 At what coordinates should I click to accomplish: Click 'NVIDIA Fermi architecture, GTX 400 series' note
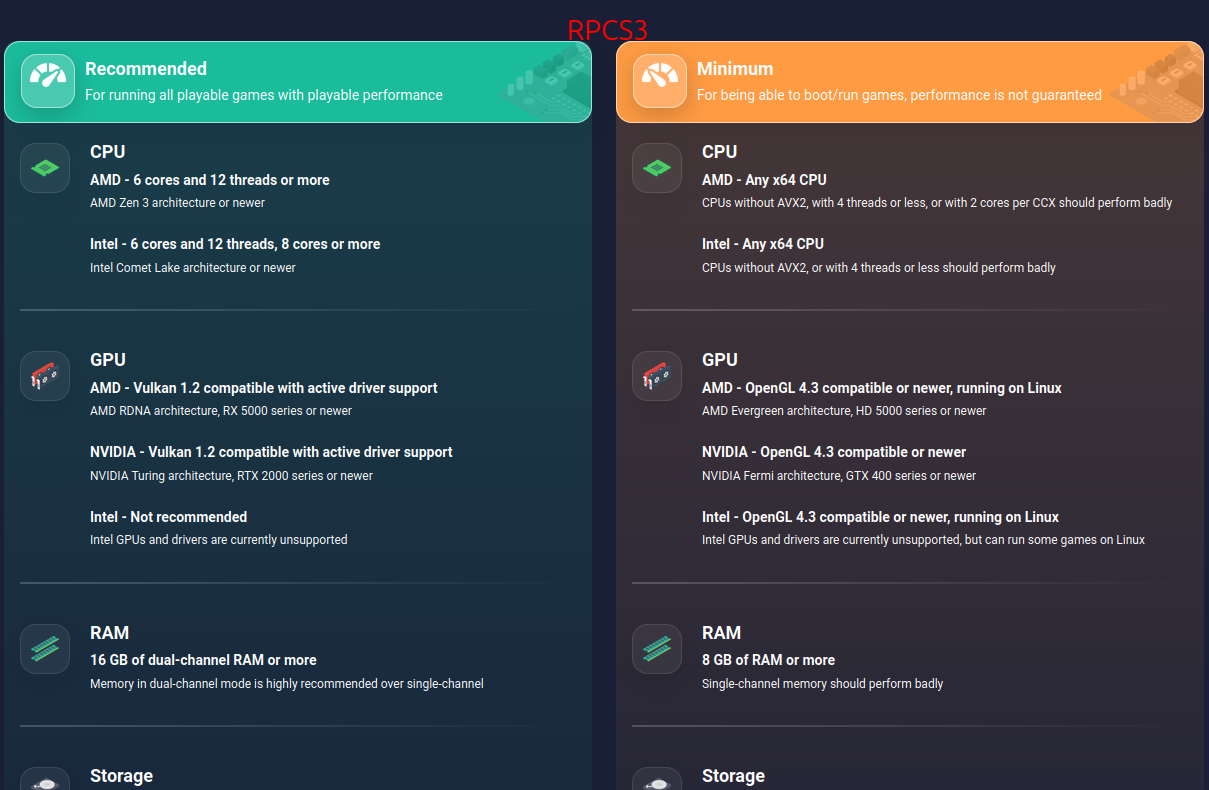point(839,476)
